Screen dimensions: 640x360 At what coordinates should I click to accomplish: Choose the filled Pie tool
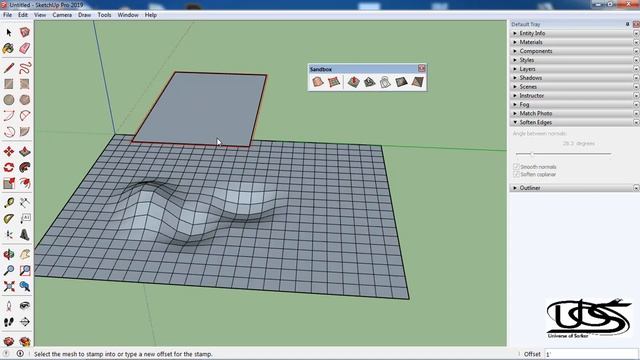[25, 132]
